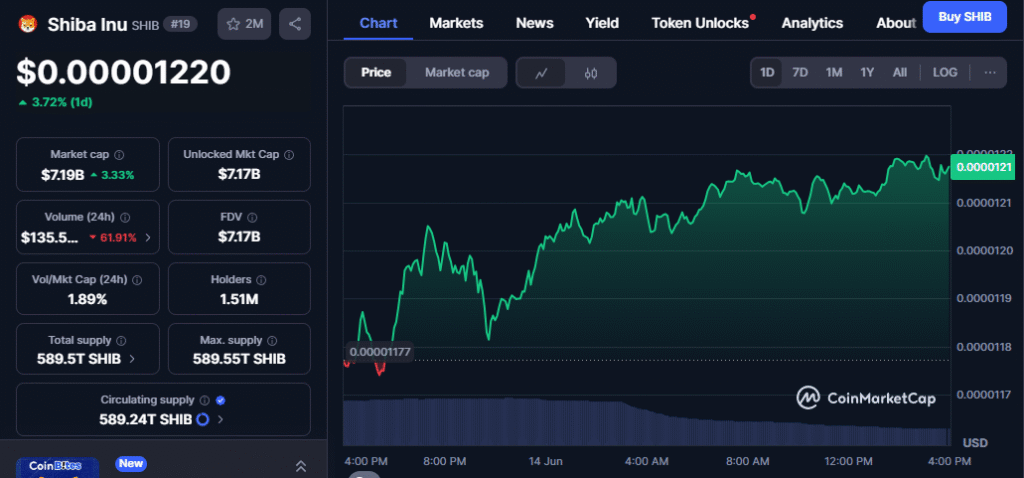
Task: Set chart range to All
Action: click(900, 72)
